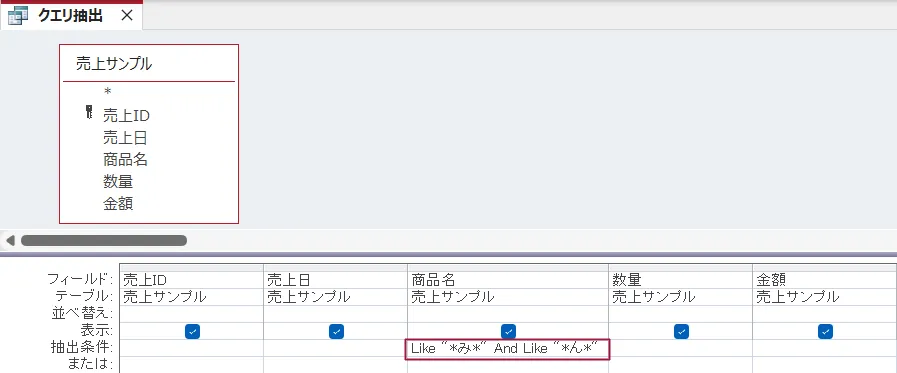Select 数量 in the field list
897x373 pixels.
pos(118,181)
